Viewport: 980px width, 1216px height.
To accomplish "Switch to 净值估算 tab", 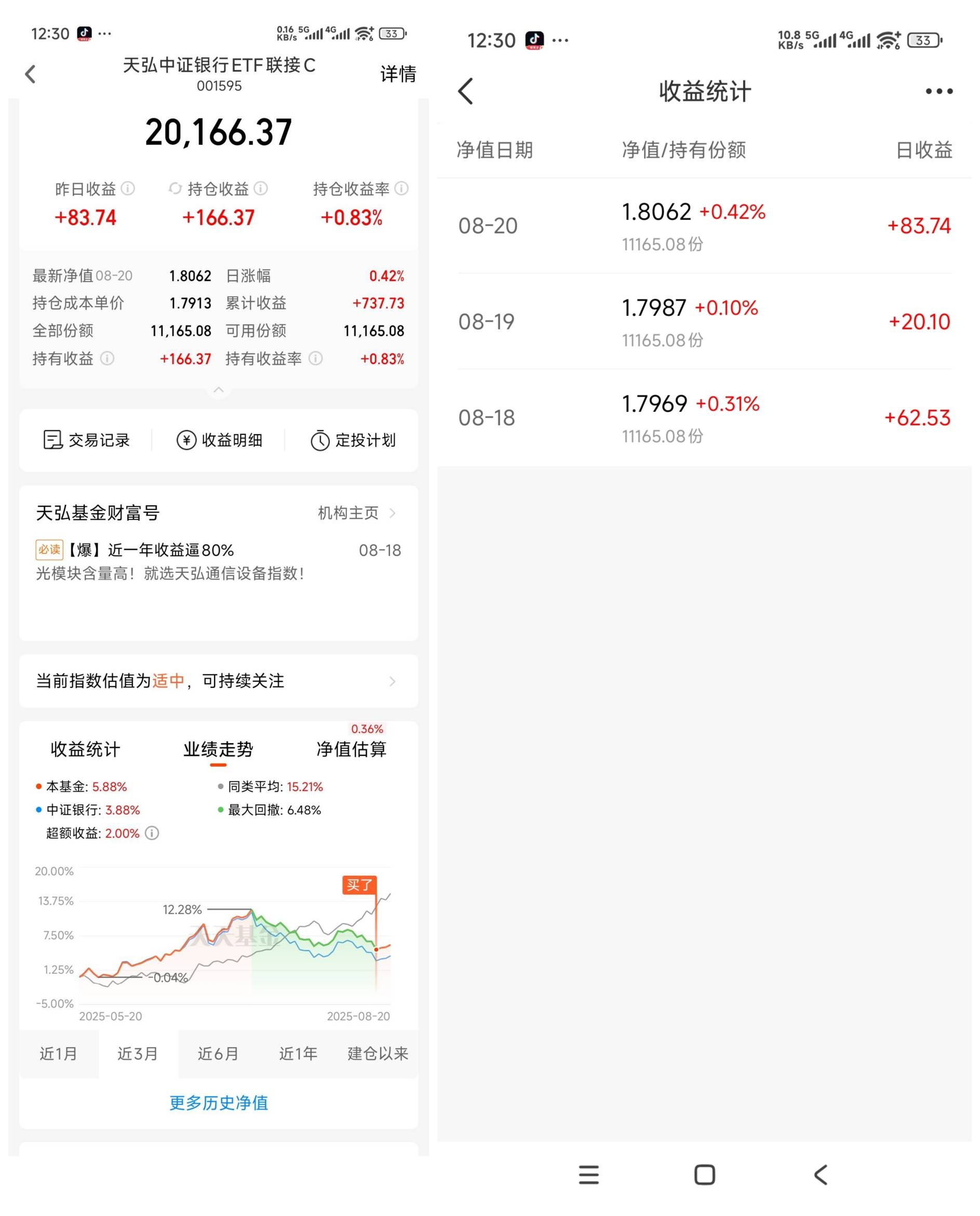I will (352, 750).
